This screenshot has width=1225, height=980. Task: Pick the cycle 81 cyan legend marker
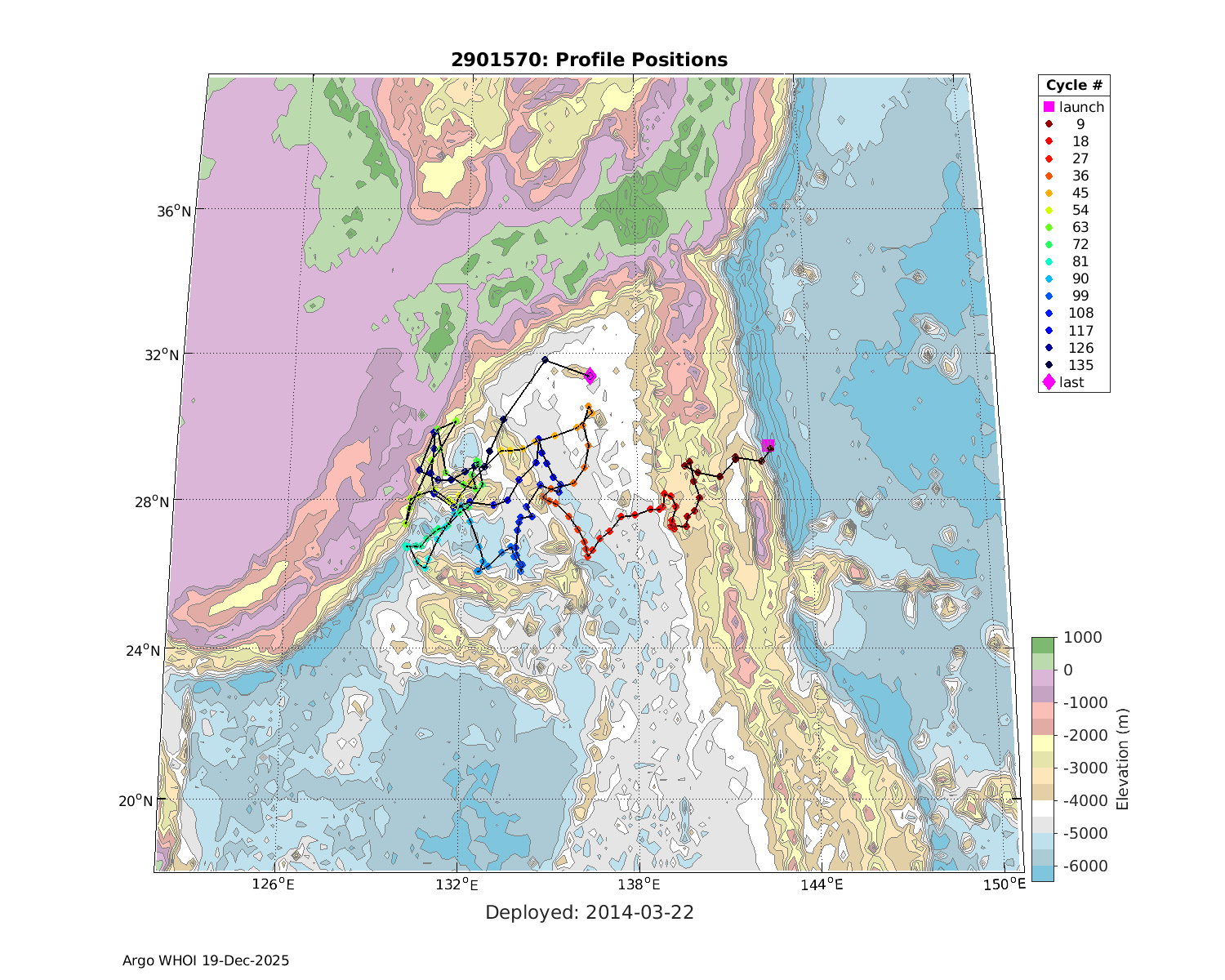click(1049, 261)
